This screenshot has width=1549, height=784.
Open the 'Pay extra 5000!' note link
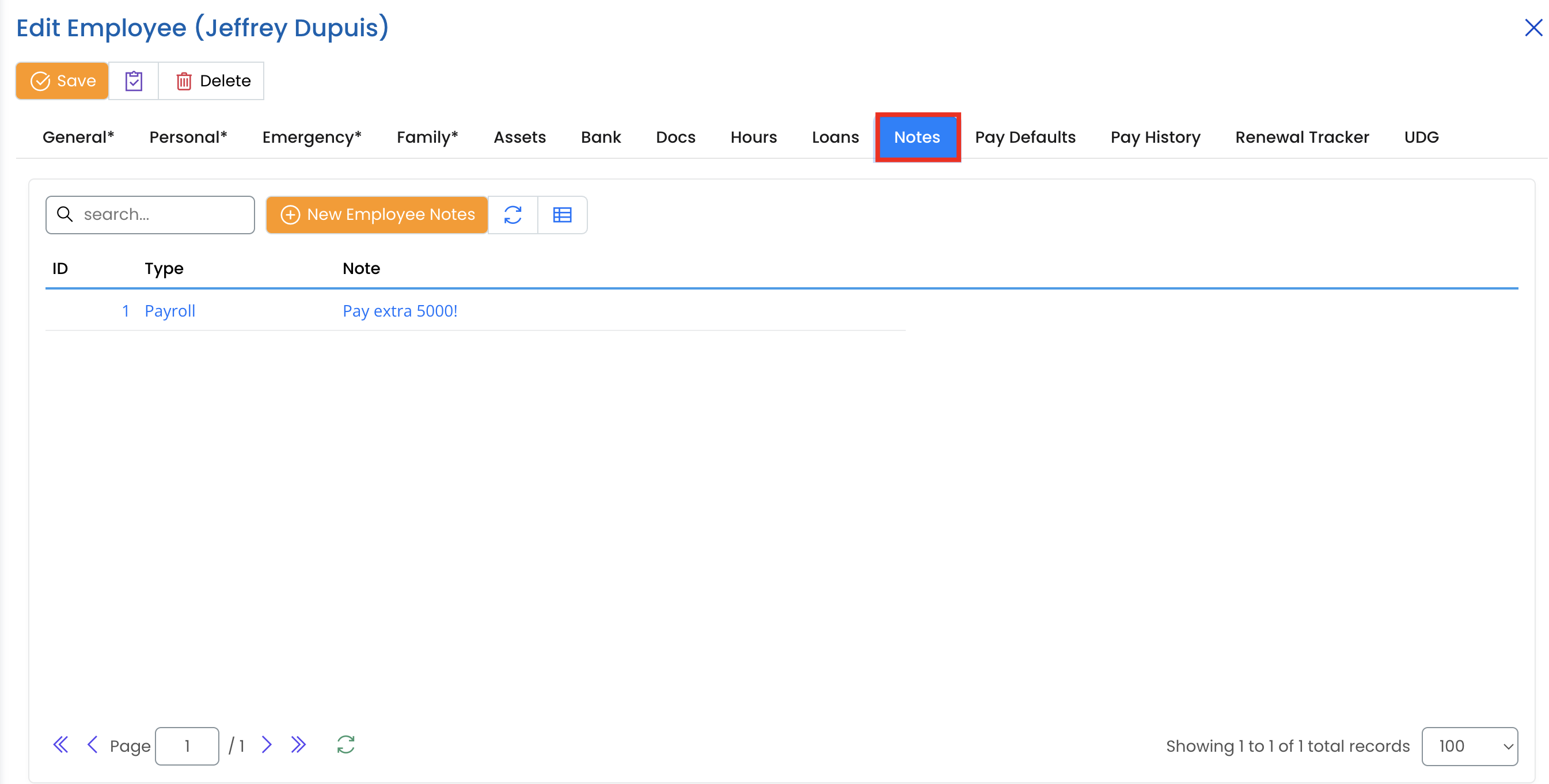[x=400, y=311]
